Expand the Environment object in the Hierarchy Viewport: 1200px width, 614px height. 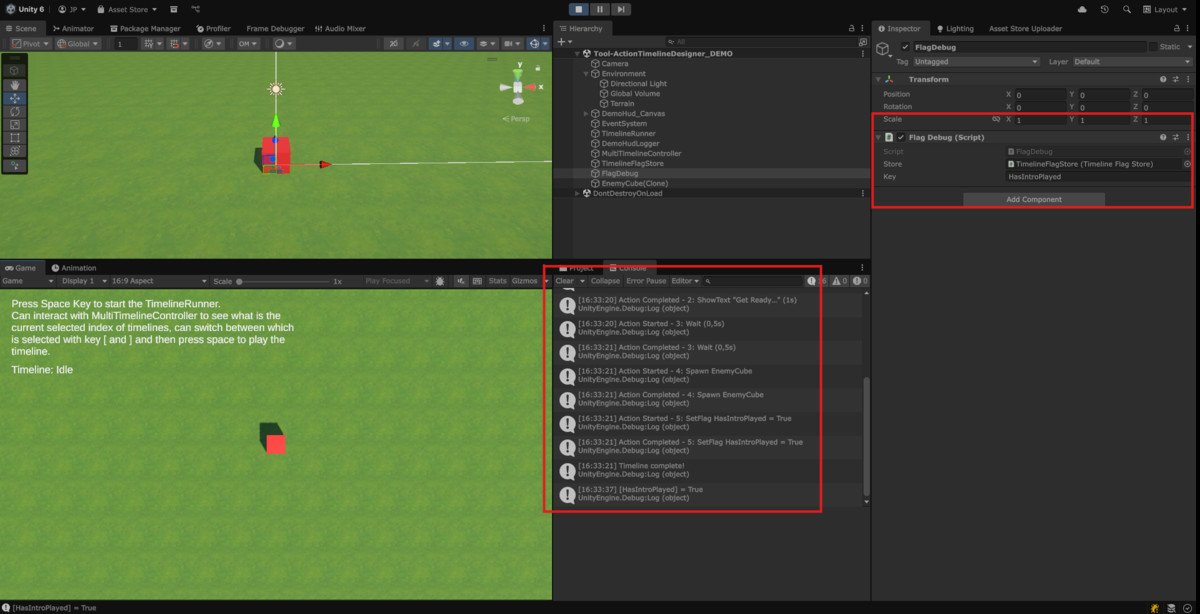[x=585, y=72]
